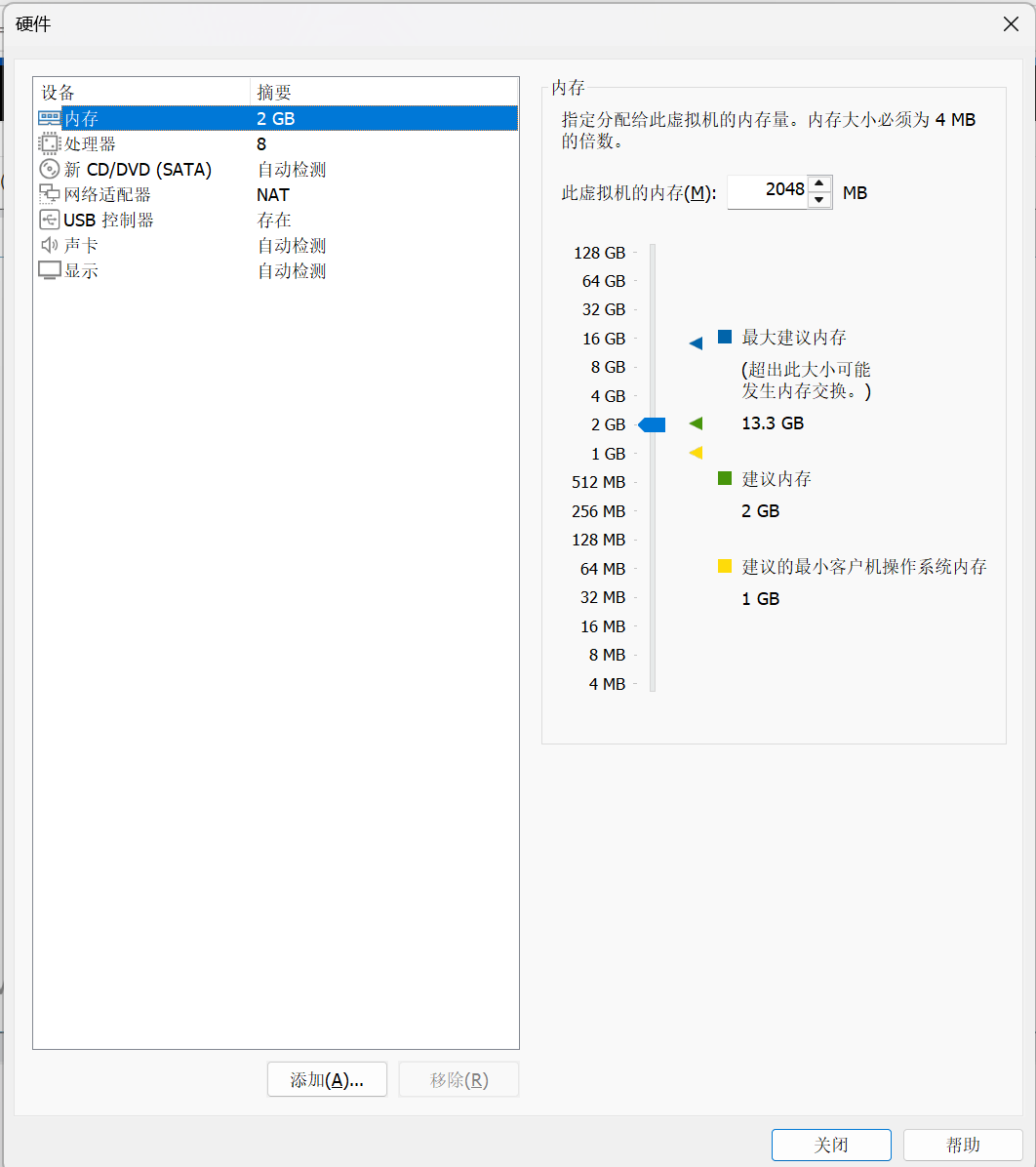Screen dimensions: 1036x1167
Task: Click the 13.3 GB maximum memory value
Action: pos(773,423)
